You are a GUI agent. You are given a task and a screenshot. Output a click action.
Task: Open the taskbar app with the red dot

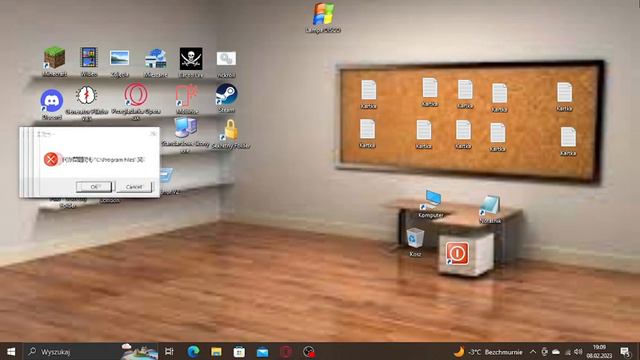pyautogui.click(x=309, y=351)
